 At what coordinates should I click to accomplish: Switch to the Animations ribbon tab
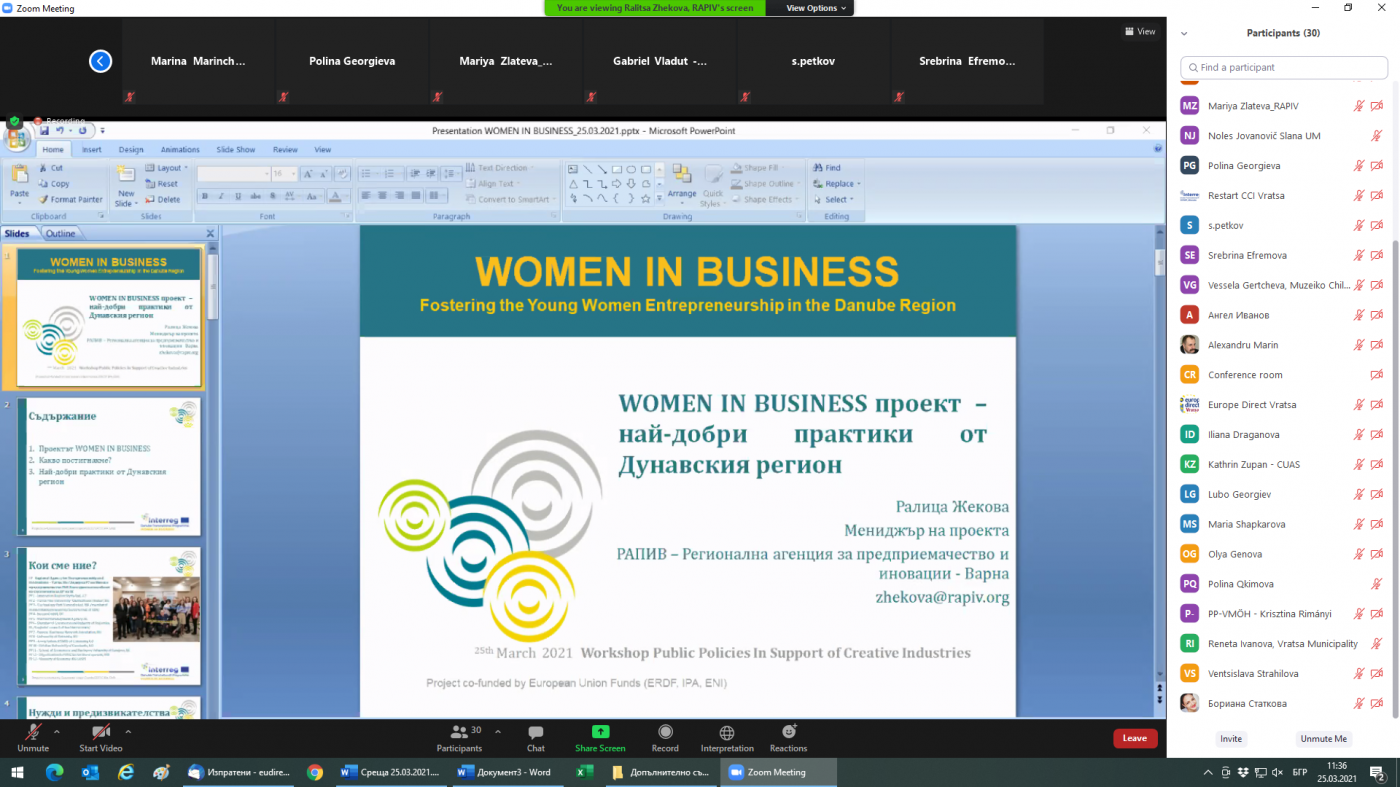pos(180,150)
